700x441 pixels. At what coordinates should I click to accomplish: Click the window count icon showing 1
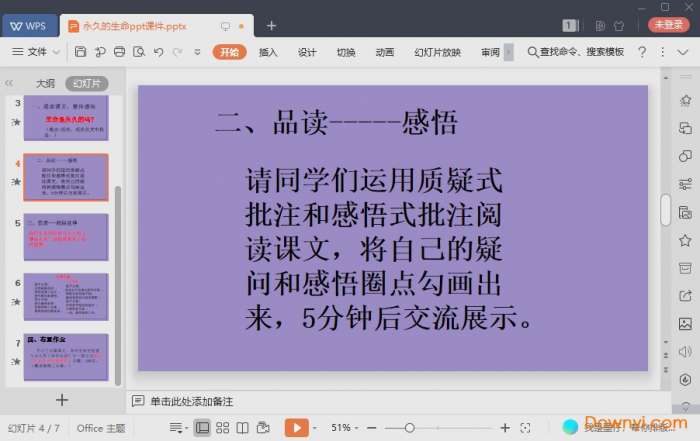click(x=570, y=25)
